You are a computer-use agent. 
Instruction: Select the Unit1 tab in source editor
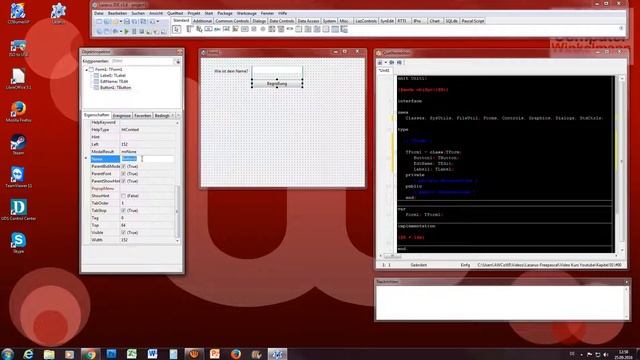[x=384, y=71]
